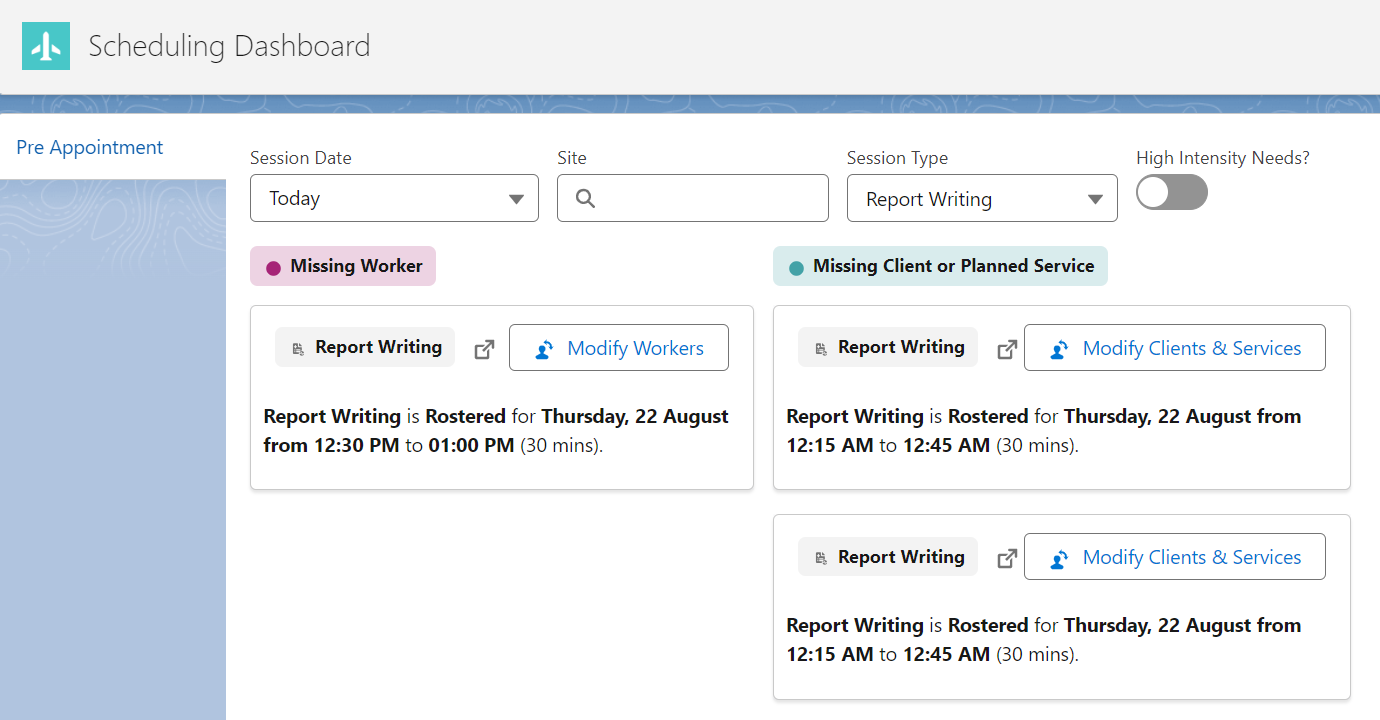Open the Session Type dropdown showing Report Writing
Viewport: 1380px width, 720px height.
point(981,197)
